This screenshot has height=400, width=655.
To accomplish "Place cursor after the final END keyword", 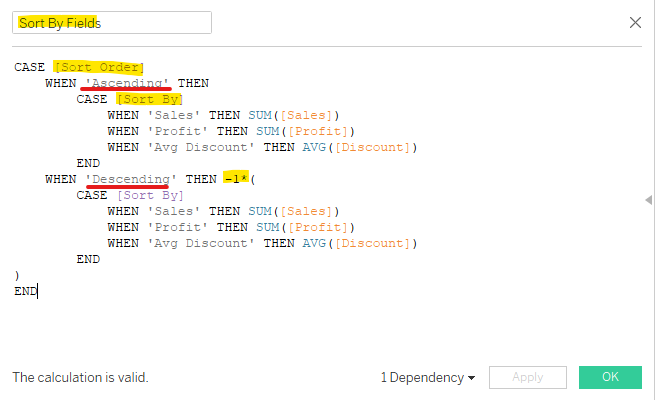I will point(38,291).
